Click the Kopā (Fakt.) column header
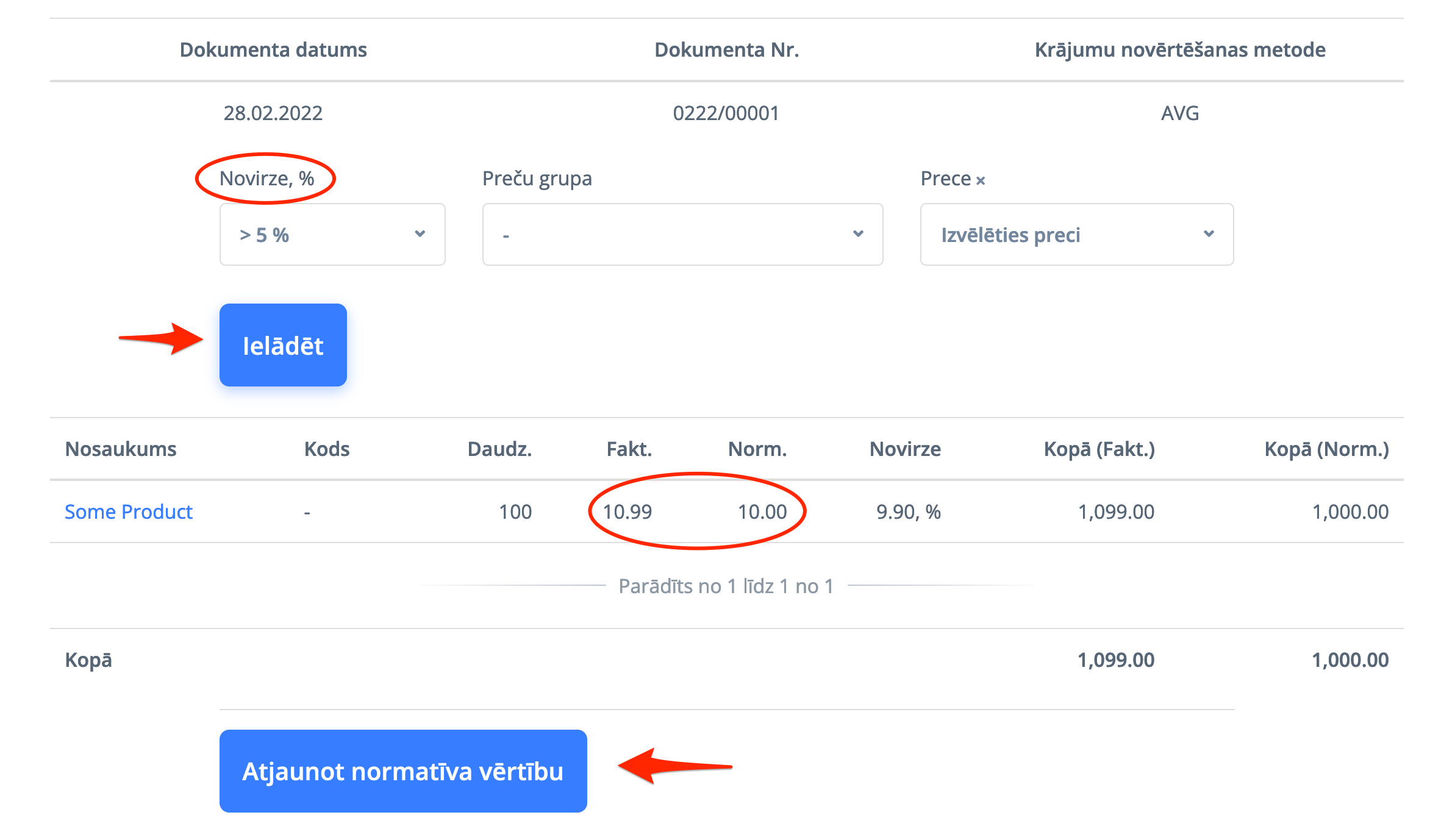 [x=1099, y=449]
